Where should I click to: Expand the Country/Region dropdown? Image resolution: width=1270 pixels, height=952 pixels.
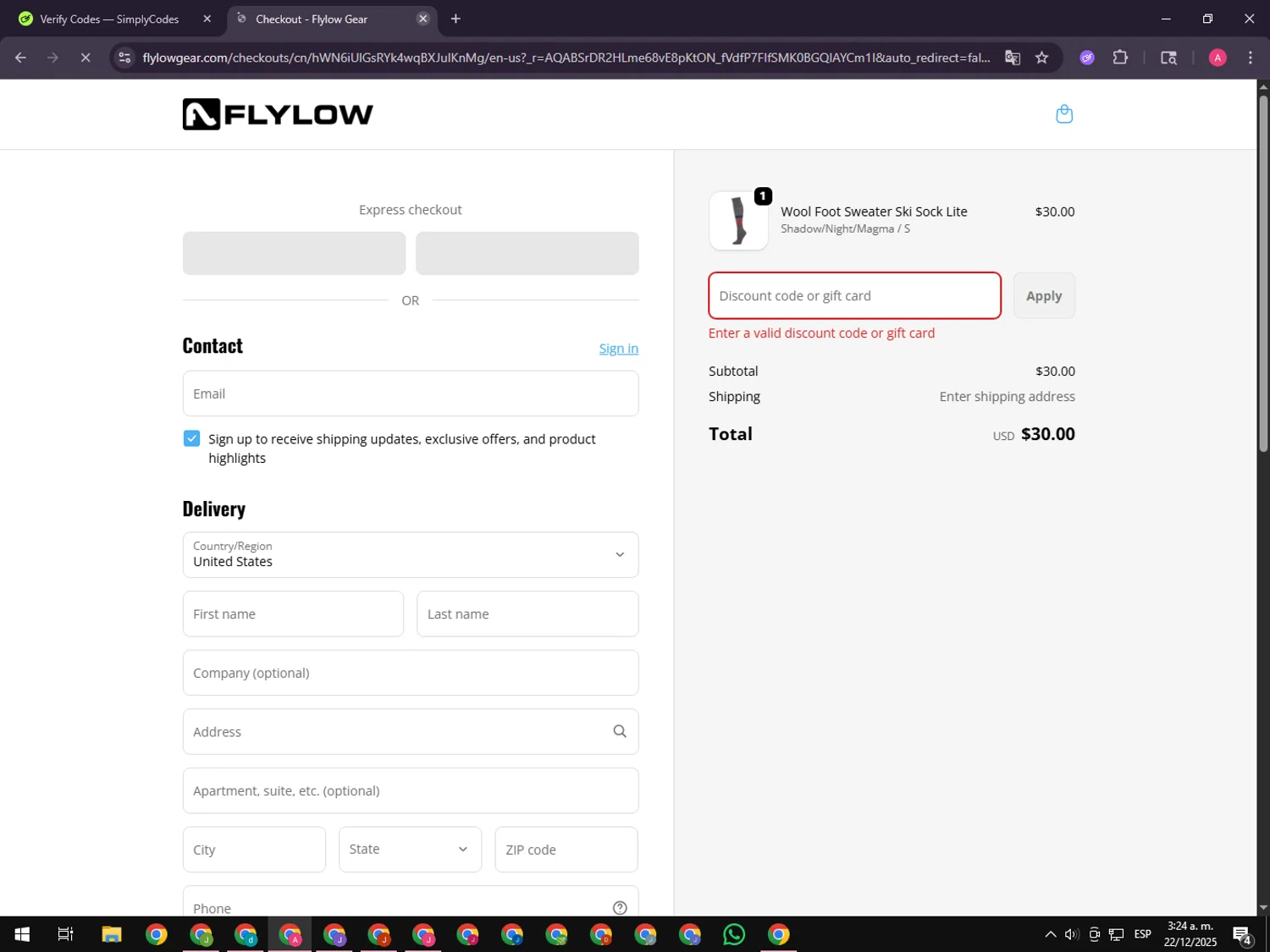pos(411,555)
